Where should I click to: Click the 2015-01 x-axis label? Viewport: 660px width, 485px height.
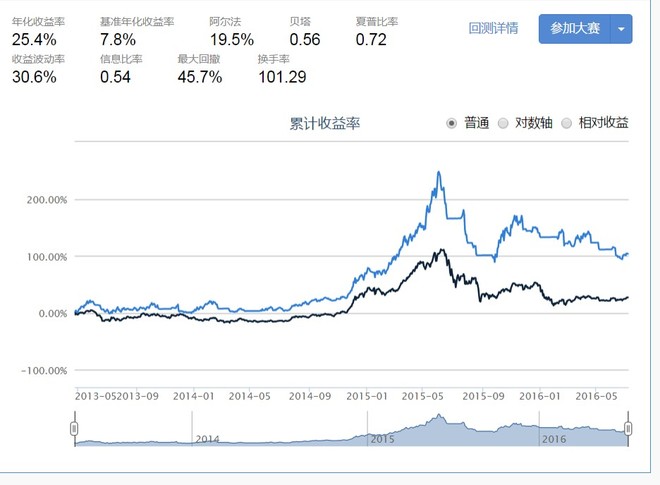pos(367,396)
